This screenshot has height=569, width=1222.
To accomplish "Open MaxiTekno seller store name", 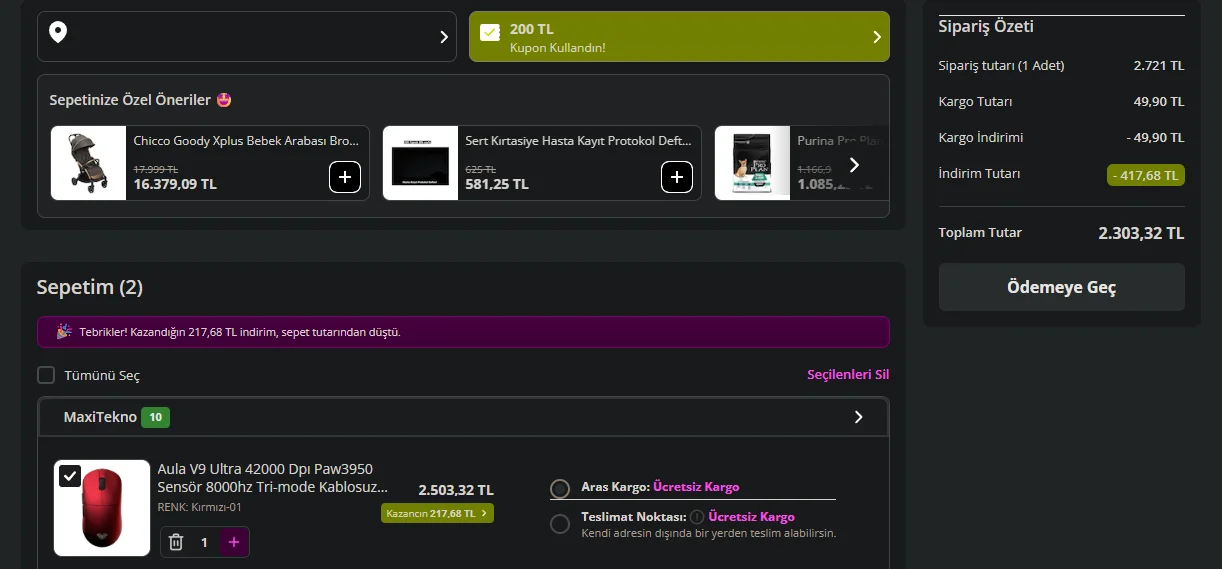I will click(100, 417).
